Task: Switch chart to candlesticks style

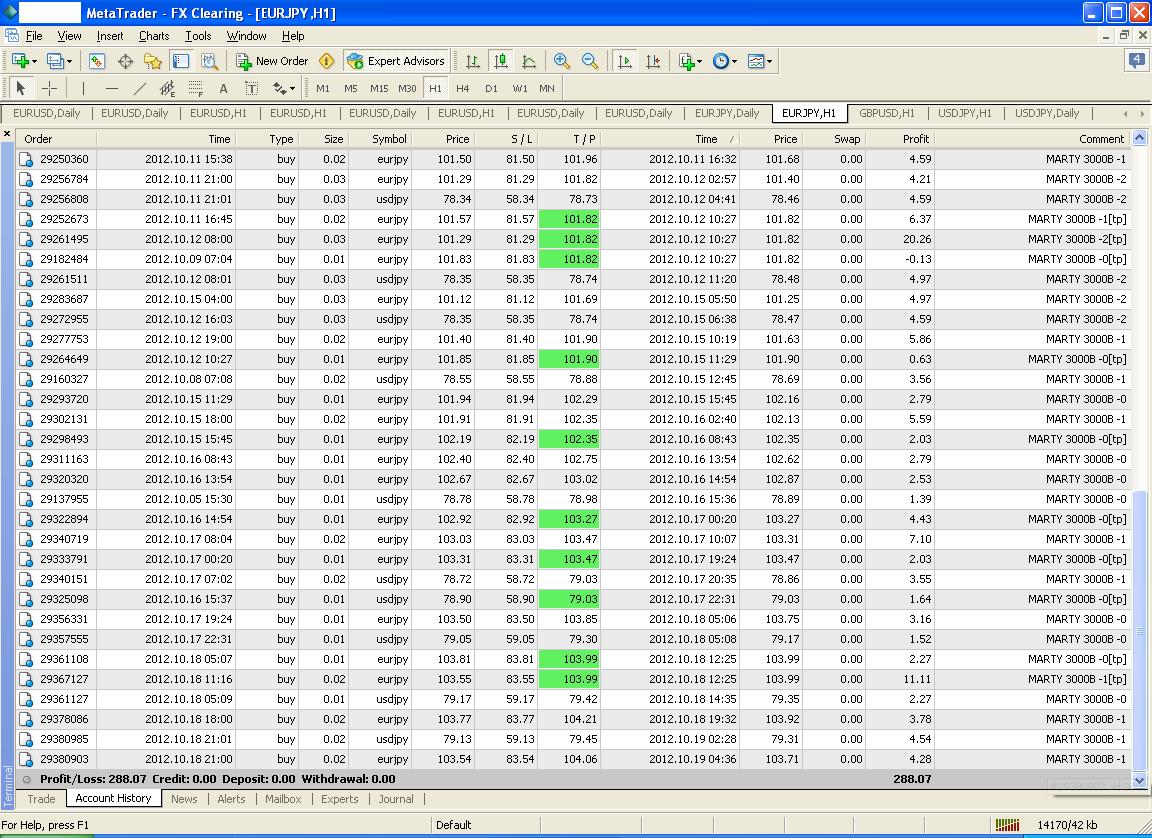Action: coord(501,62)
